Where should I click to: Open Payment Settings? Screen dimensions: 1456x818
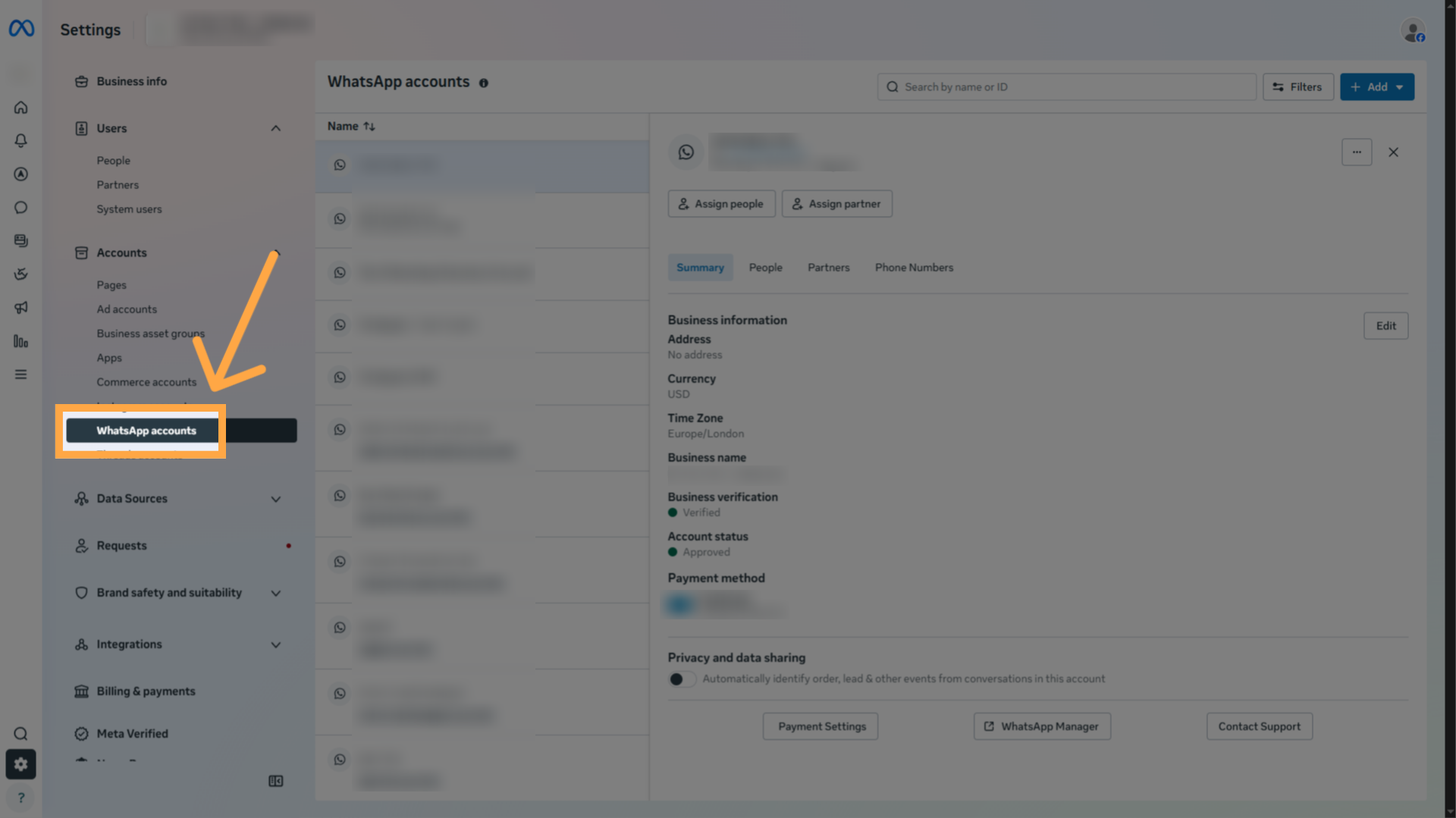821,726
